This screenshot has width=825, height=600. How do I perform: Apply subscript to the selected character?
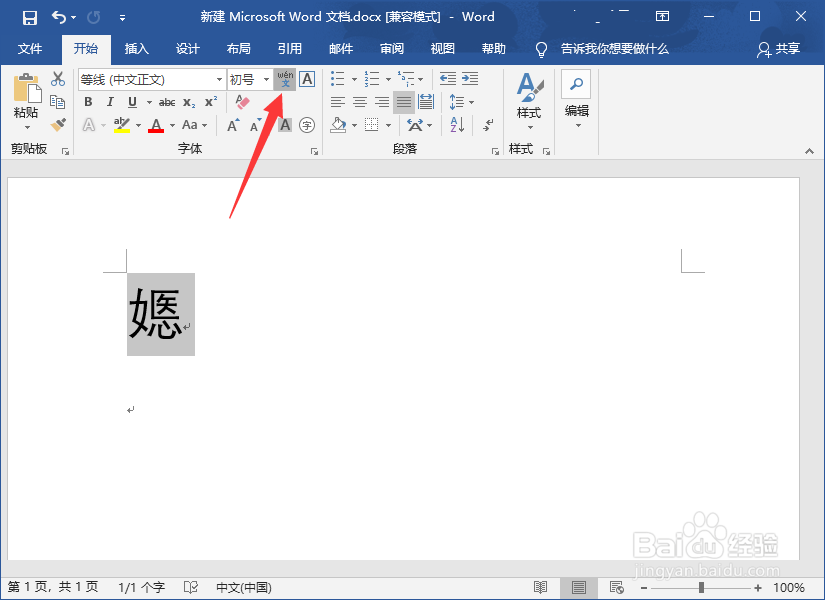(187, 102)
